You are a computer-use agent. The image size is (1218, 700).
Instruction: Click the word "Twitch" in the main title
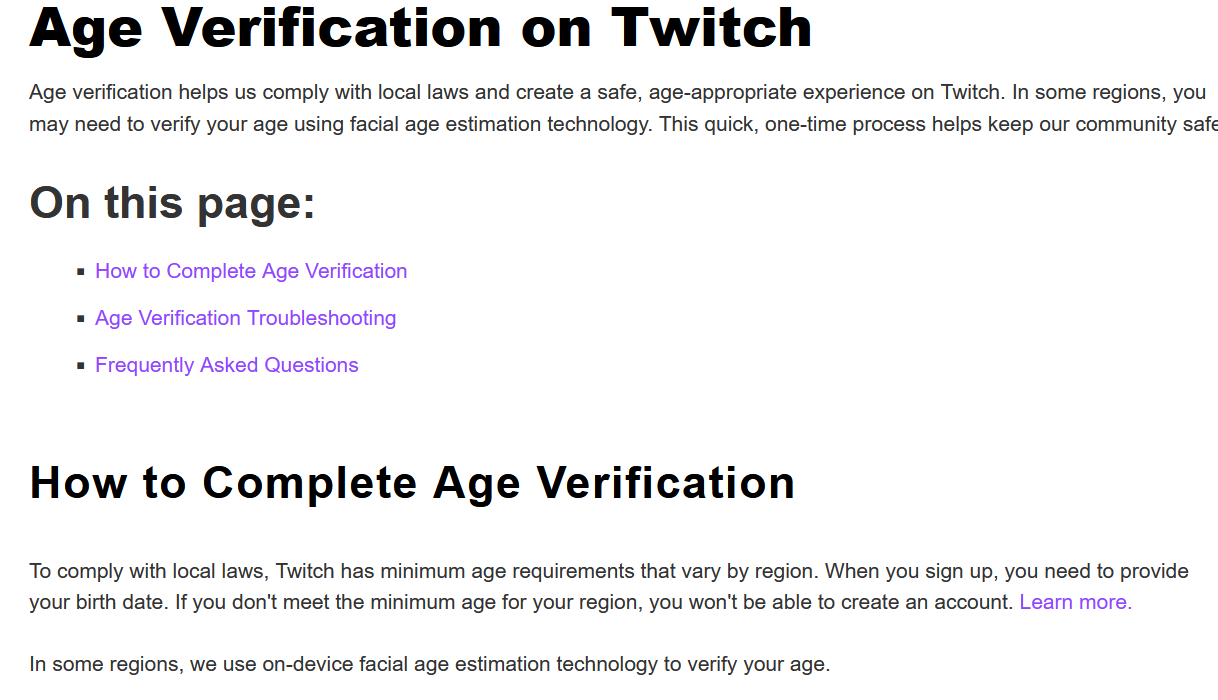[x=710, y=28]
